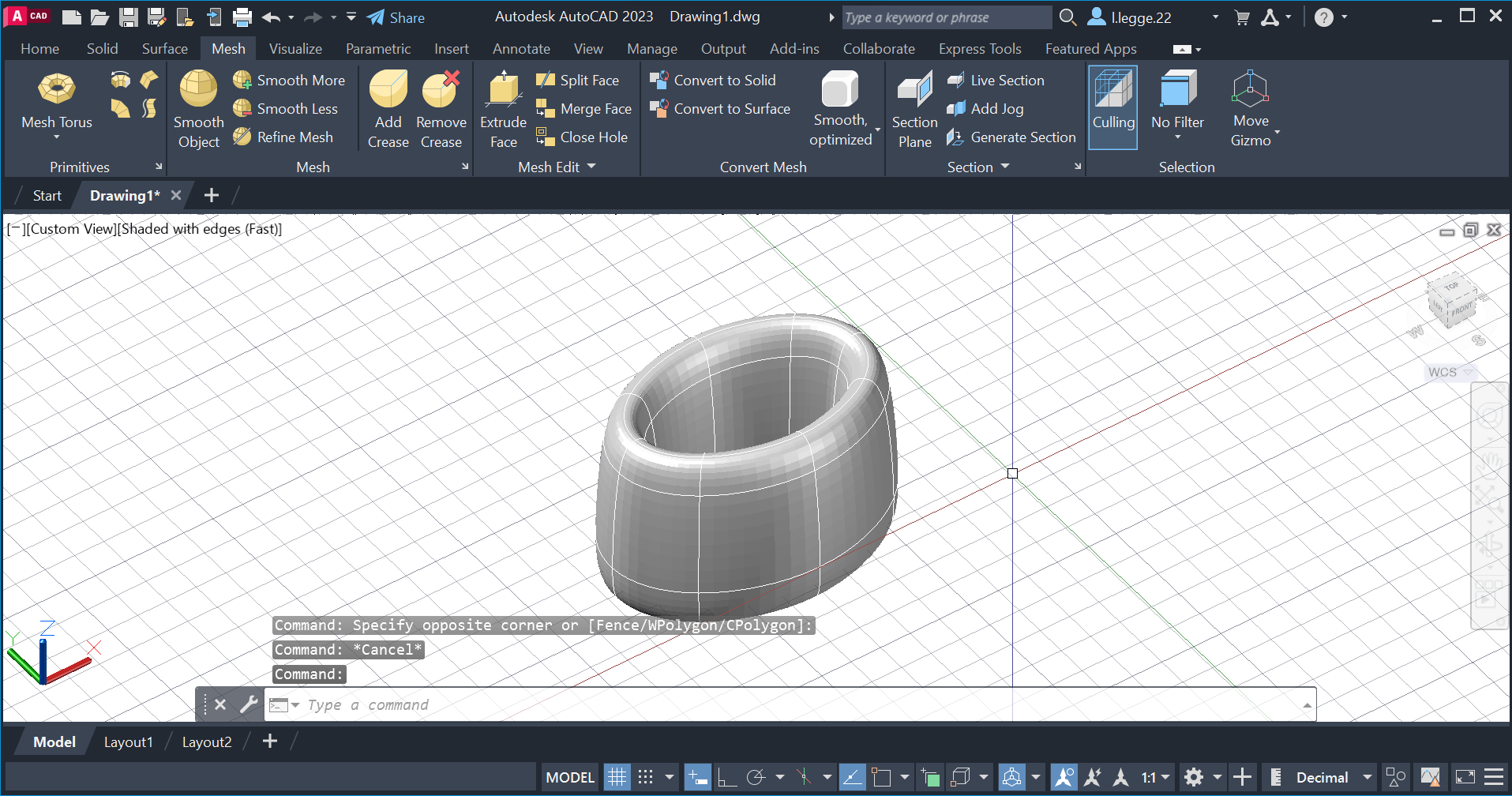Viewport: 1512px width, 796px height.
Task: Click the keyword search box
Action: click(x=946, y=17)
